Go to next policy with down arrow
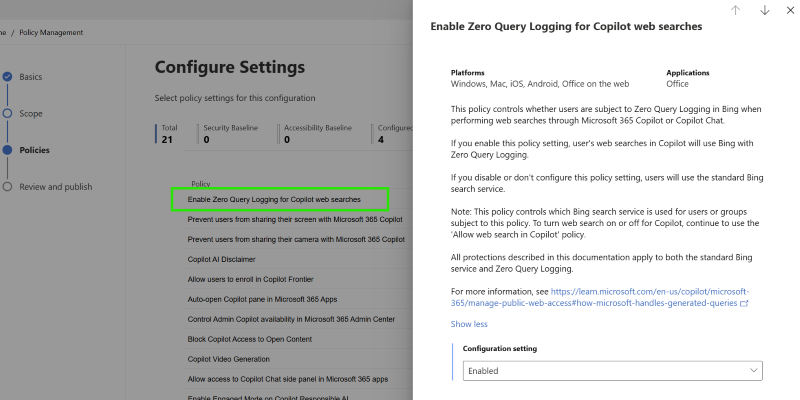Image resolution: width=800 pixels, height=400 pixels. point(765,10)
